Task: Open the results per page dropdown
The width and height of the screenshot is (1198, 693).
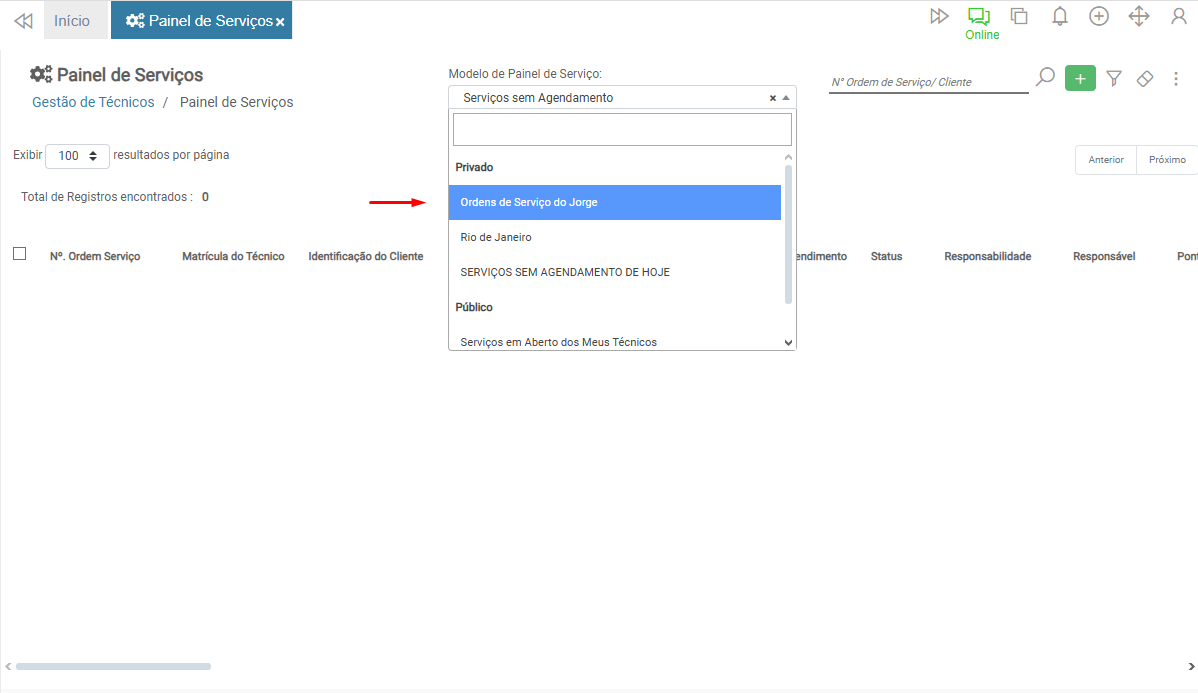Action: (77, 156)
